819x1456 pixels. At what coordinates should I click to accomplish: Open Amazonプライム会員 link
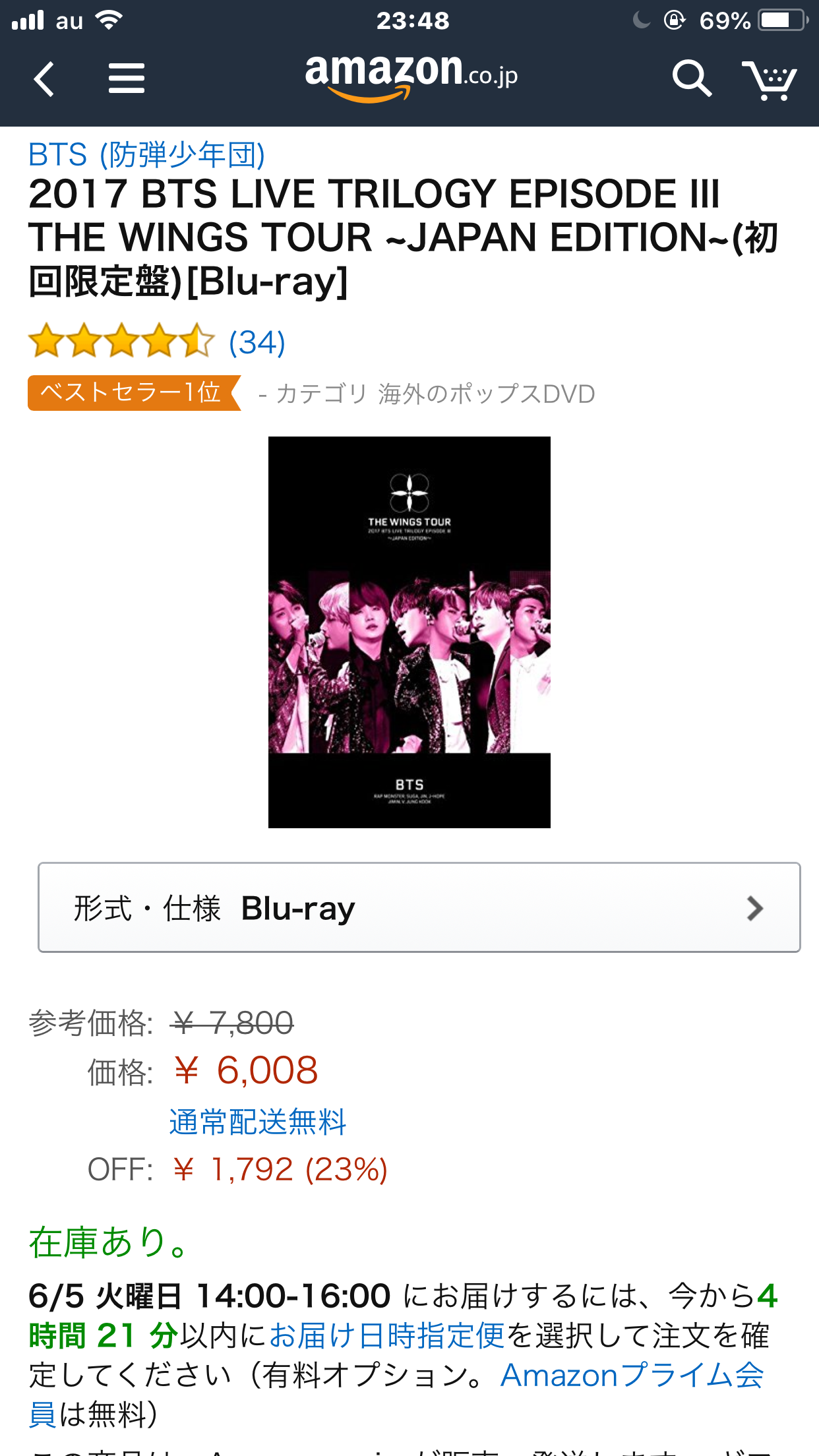[397, 1394]
